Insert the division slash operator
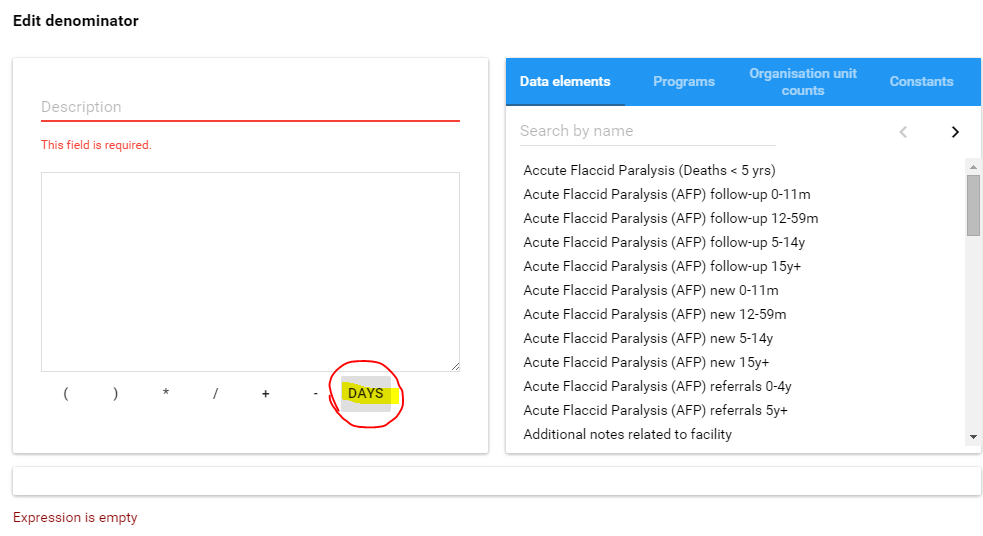983x536 pixels. (215, 394)
